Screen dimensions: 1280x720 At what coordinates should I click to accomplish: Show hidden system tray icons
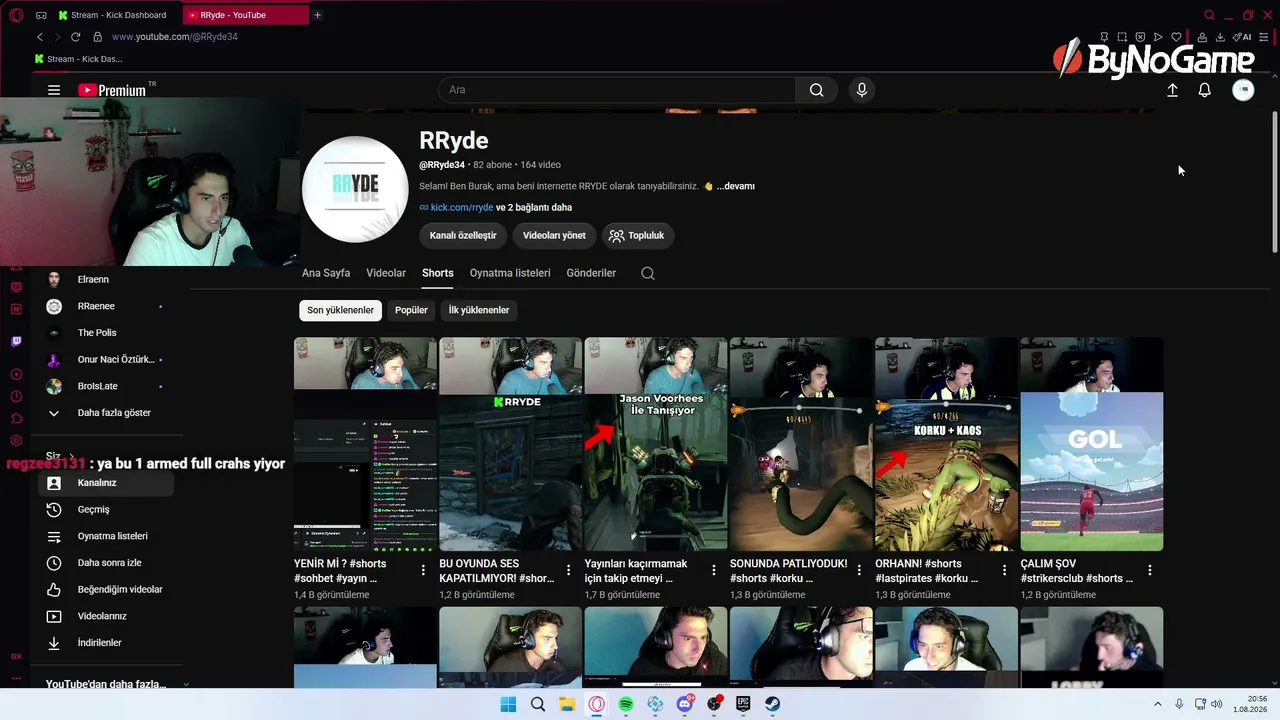point(1158,704)
